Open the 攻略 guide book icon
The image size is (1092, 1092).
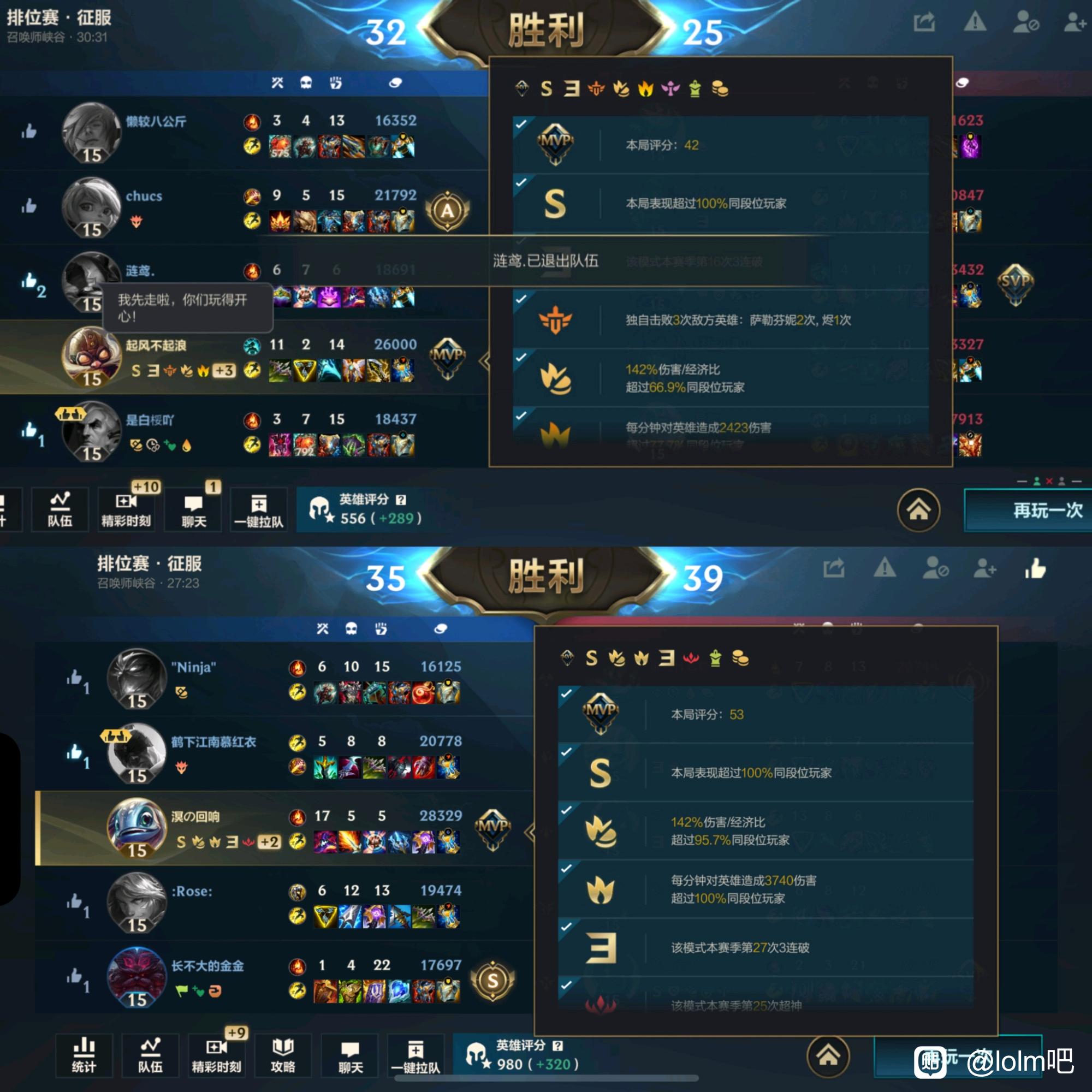click(283, 1055)
